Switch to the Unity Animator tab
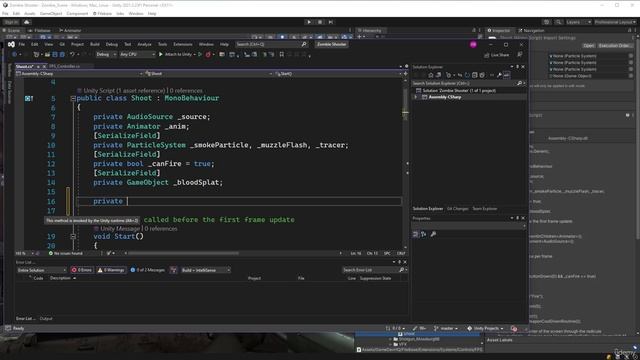The width and height of the screenshot is (640, 360). coord(70,31)
